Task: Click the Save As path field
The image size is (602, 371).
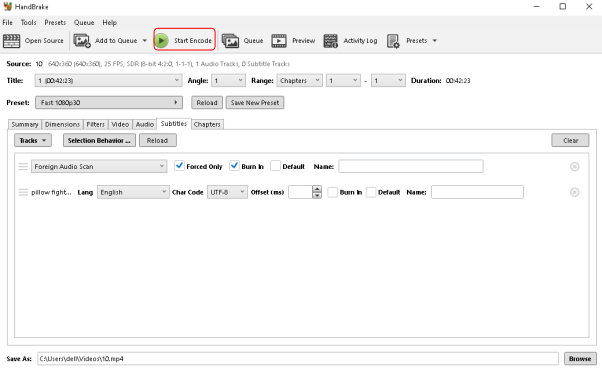Action: coord(298,359)
